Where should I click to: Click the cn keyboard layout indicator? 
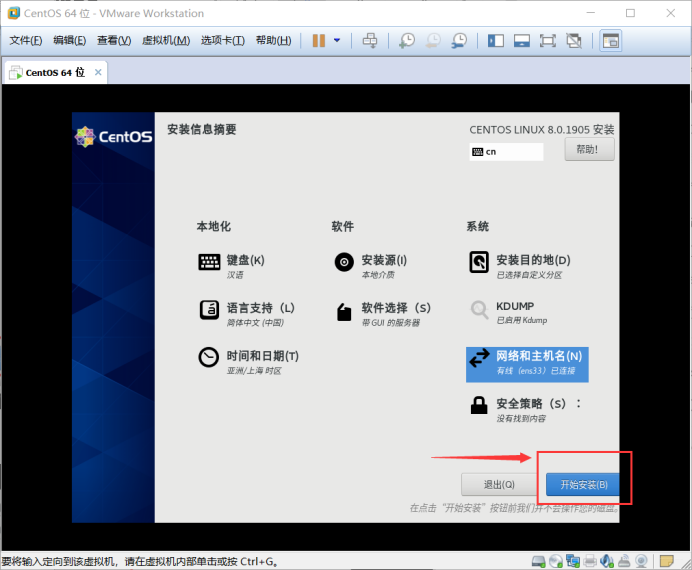[x=506, y=152]
